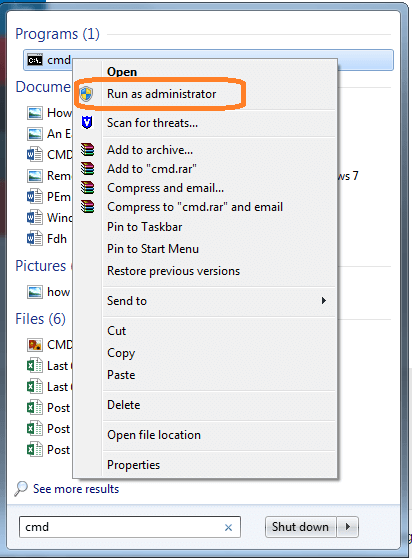Image resolution: width=412 pixels, height=558 pixels.
Task: Click the picture icon next to "how" under Pictures
Action: [35, 292]
